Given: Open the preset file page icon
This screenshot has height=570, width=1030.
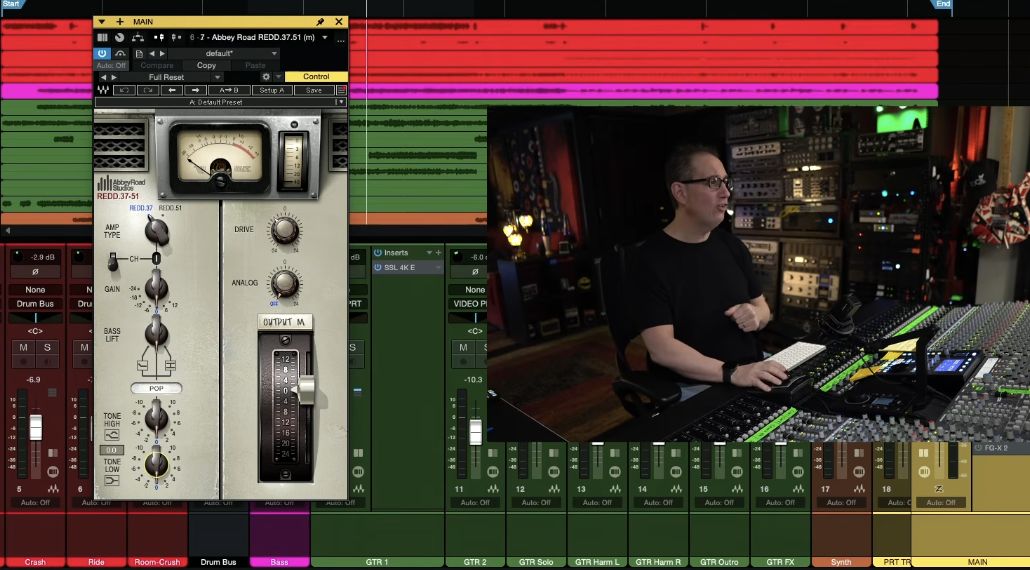Looking at the screenshot, I should (x=139, y=53).
